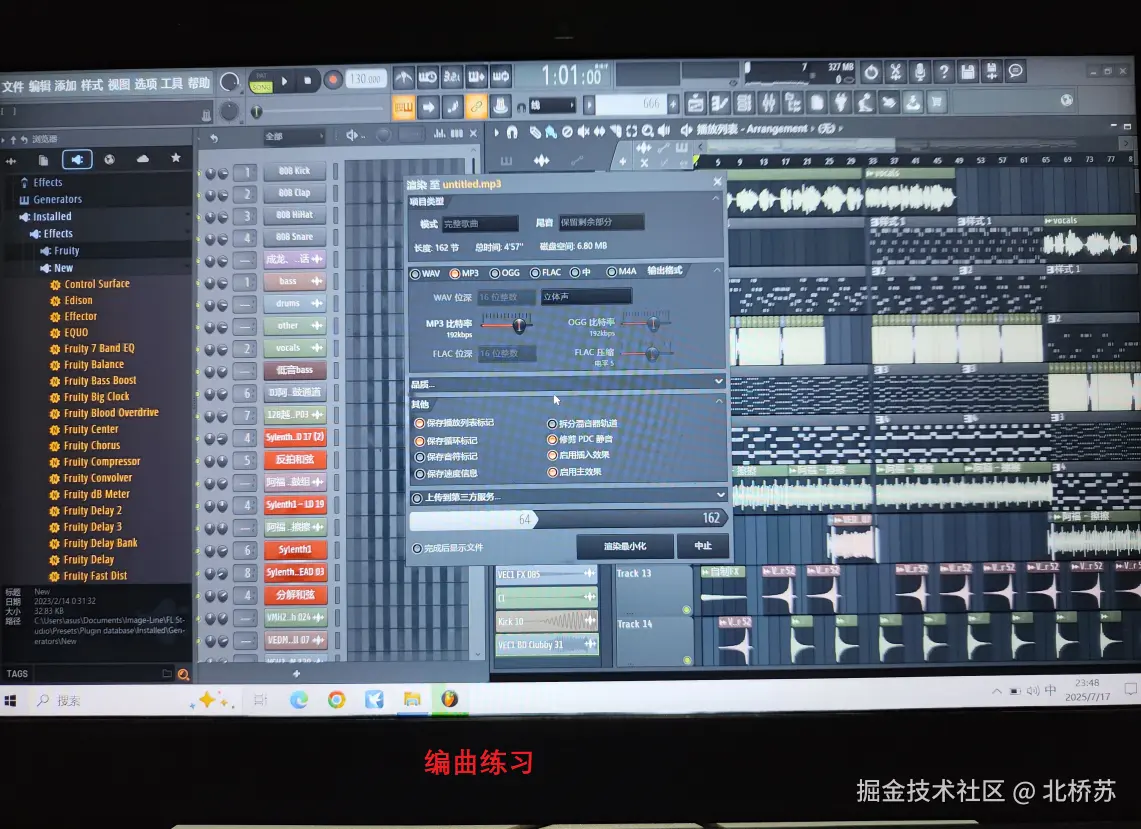
Task: Click the question mark help icon
Action: (944, 72)
